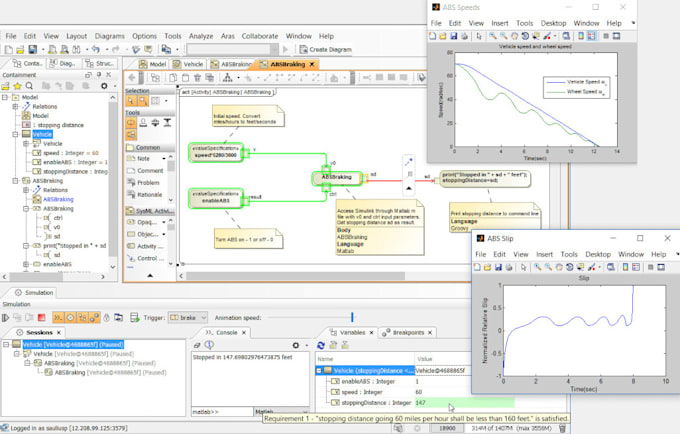Switch to the Model diagram tab
680x434 pixels.
[x=153, y=64]
